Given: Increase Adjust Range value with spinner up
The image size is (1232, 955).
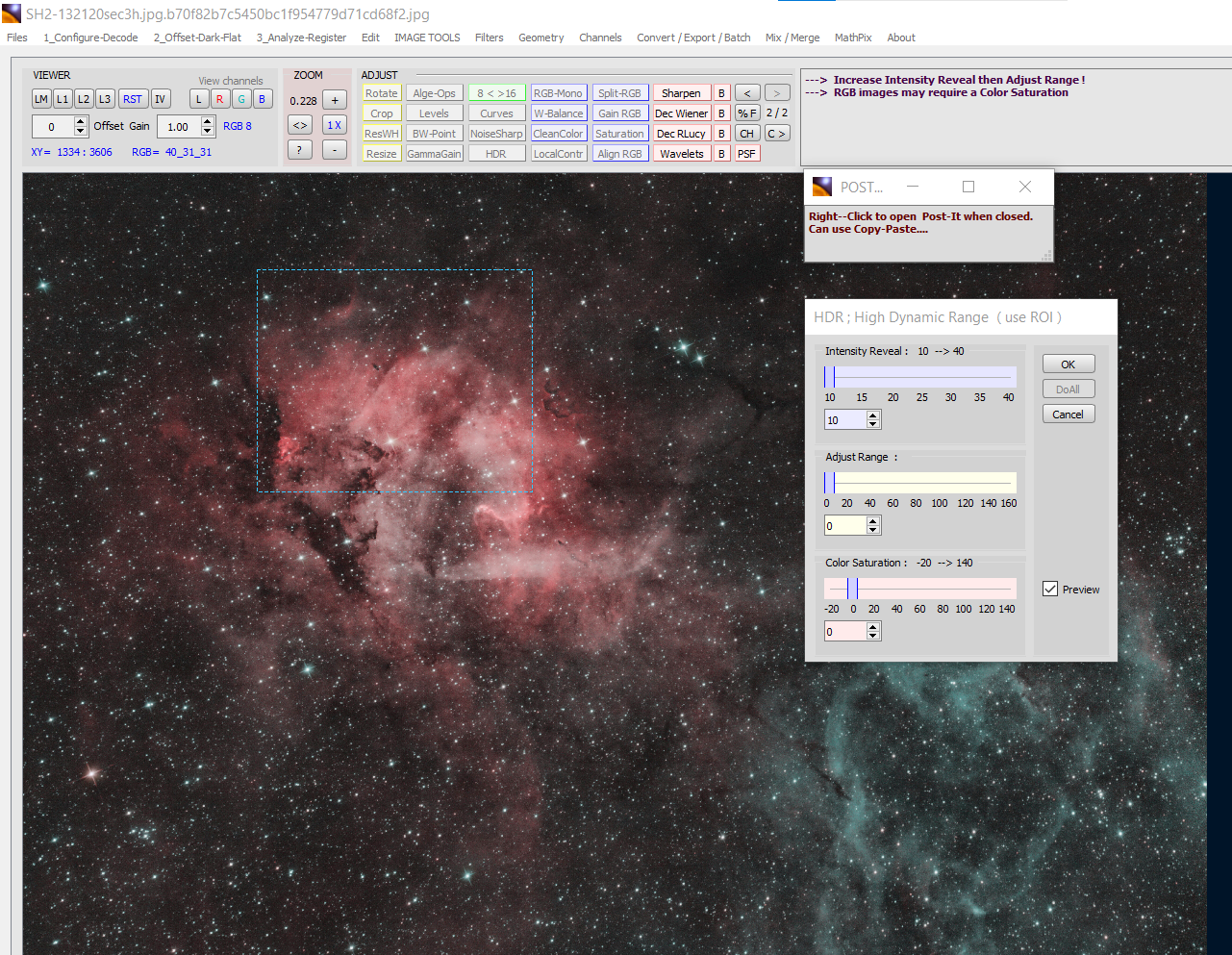Looking at the screenshot, I should [x=873, y=521].
